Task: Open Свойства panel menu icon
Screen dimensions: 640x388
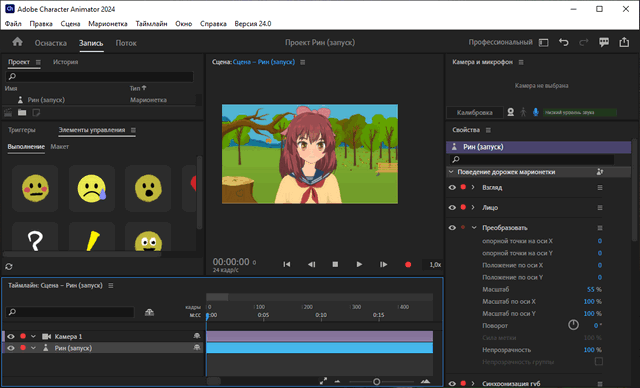Action: point(488,130)
